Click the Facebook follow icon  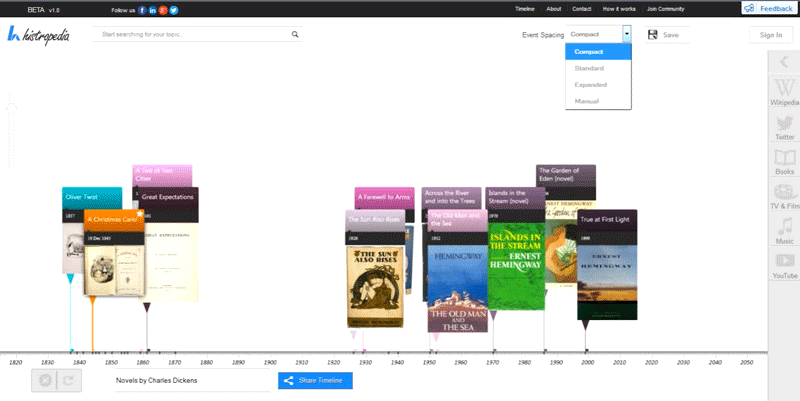(142, 9)
